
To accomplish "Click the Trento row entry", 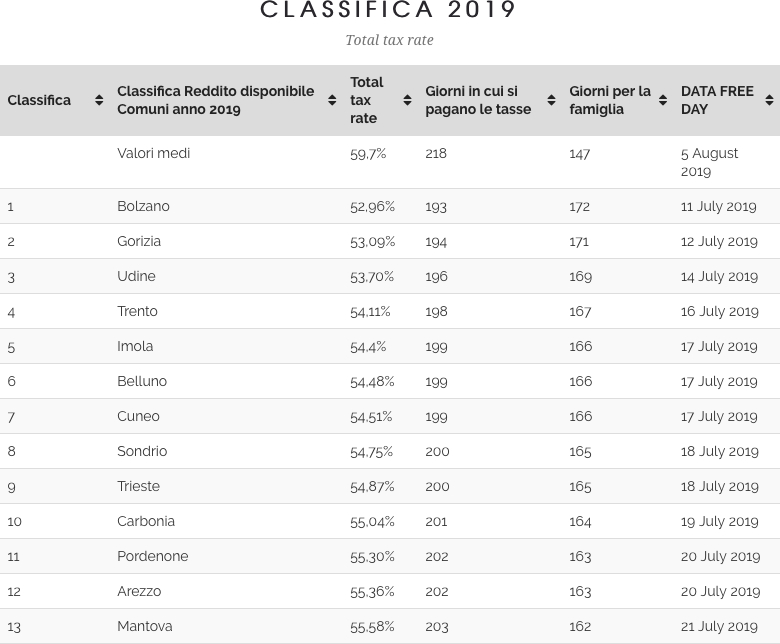I will click(x=137, y=311).
